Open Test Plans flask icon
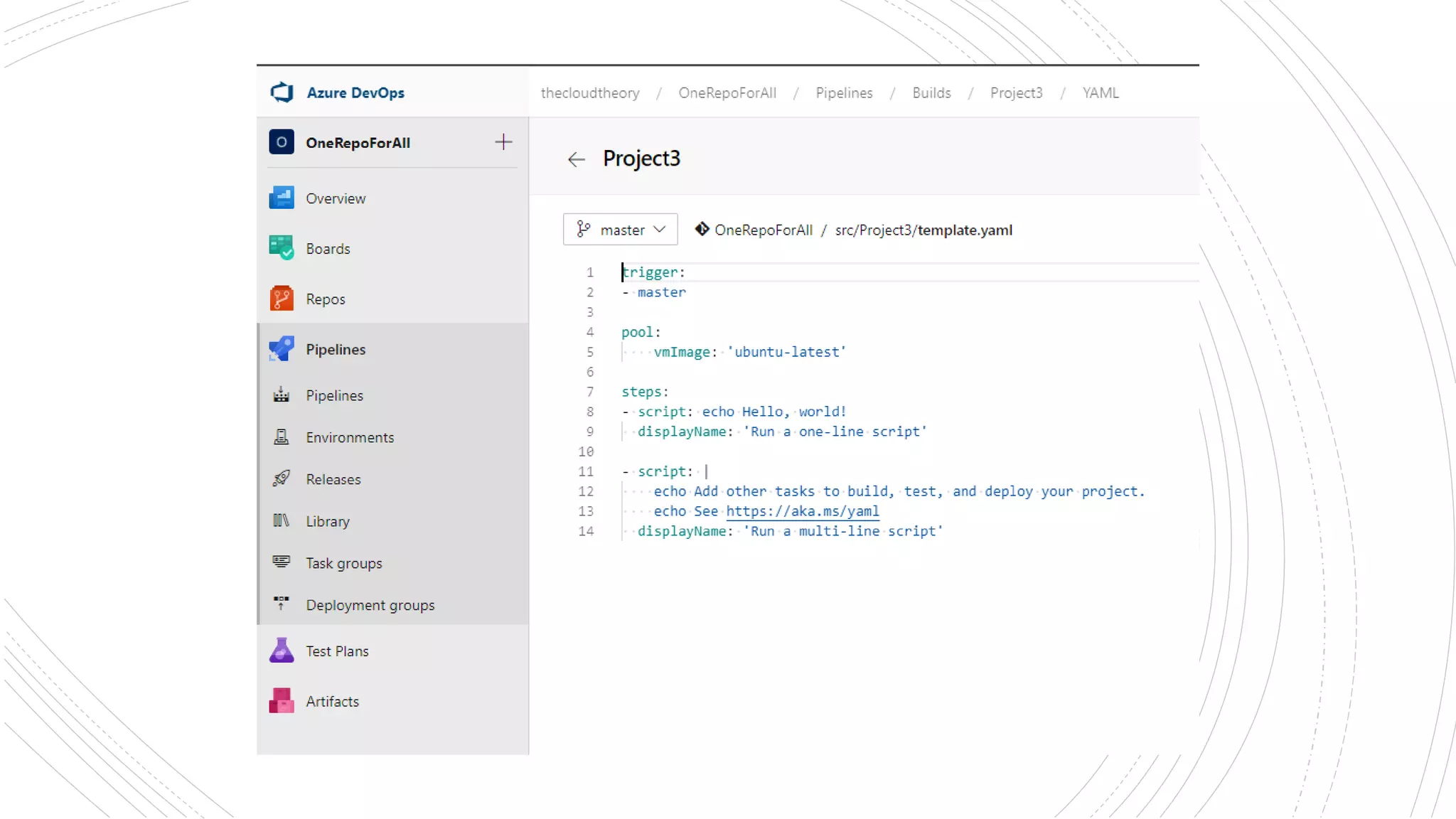This screenshot has height=819, width=1456. coord(282,651)
